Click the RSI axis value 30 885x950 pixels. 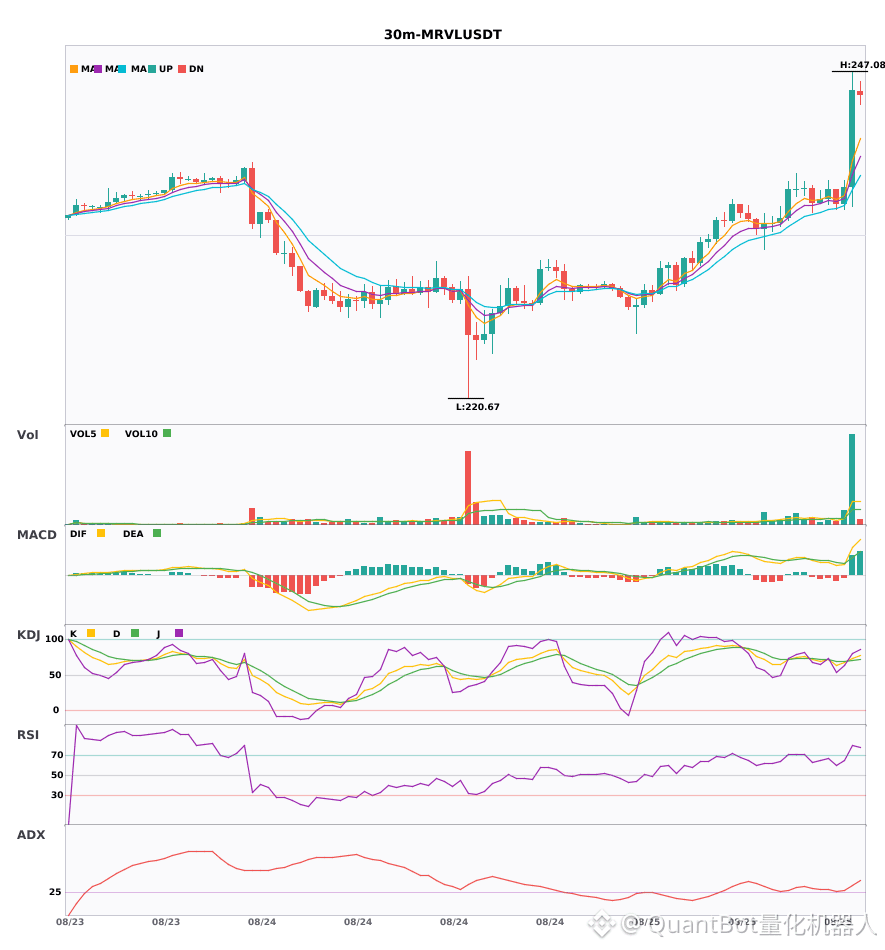point(57,795)
